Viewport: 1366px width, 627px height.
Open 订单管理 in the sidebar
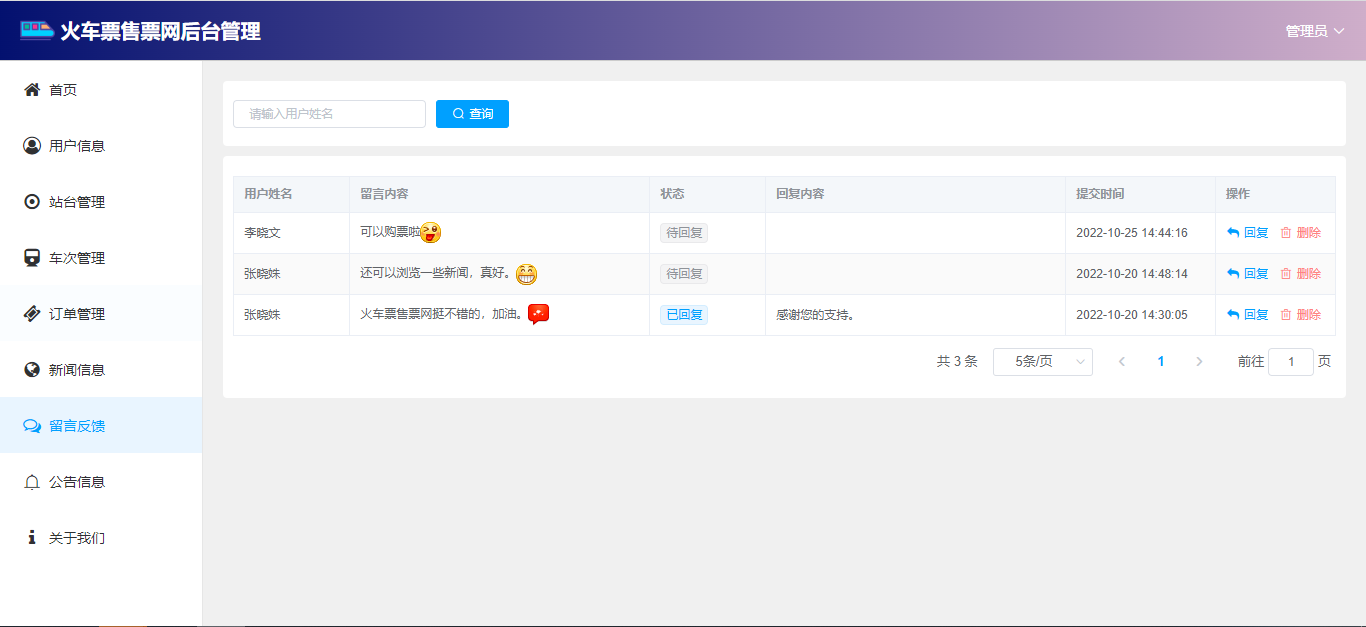coord(101,314)
